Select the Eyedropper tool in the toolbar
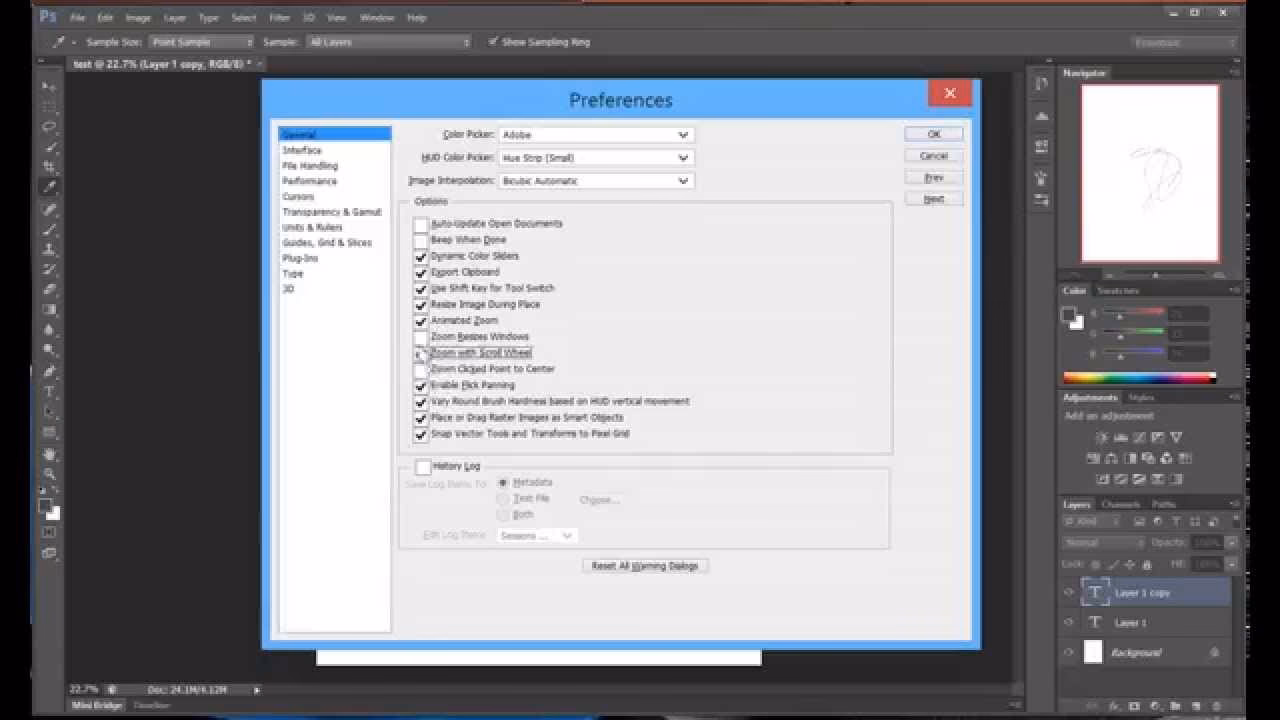Viewport: 1280px width, 720px height. click(49, 187)
